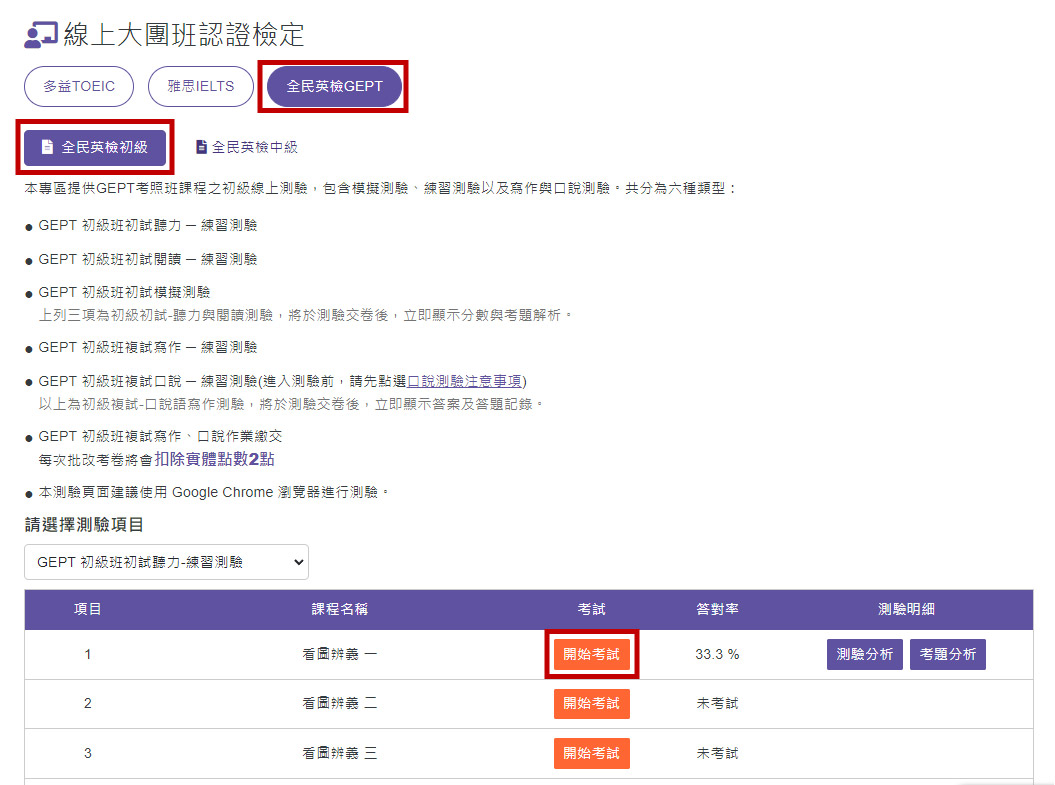Click the document icon in 全民英檢初級 button
This screenshot has height=785, width=1055.
pyautogui.click(x=47, y=147)
